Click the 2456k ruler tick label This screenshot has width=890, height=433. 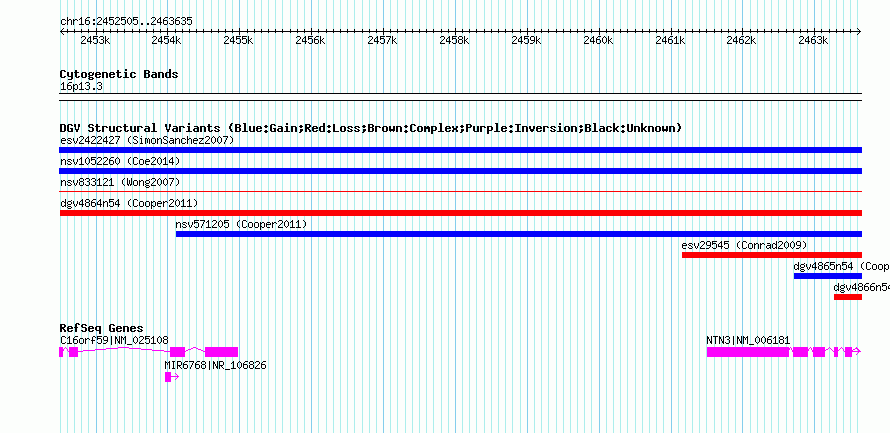[x=310, y=40]
